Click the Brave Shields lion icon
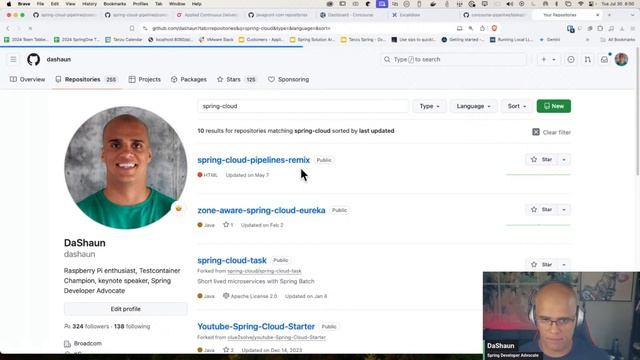The image size is (640, 360). [x=494, y=28]
